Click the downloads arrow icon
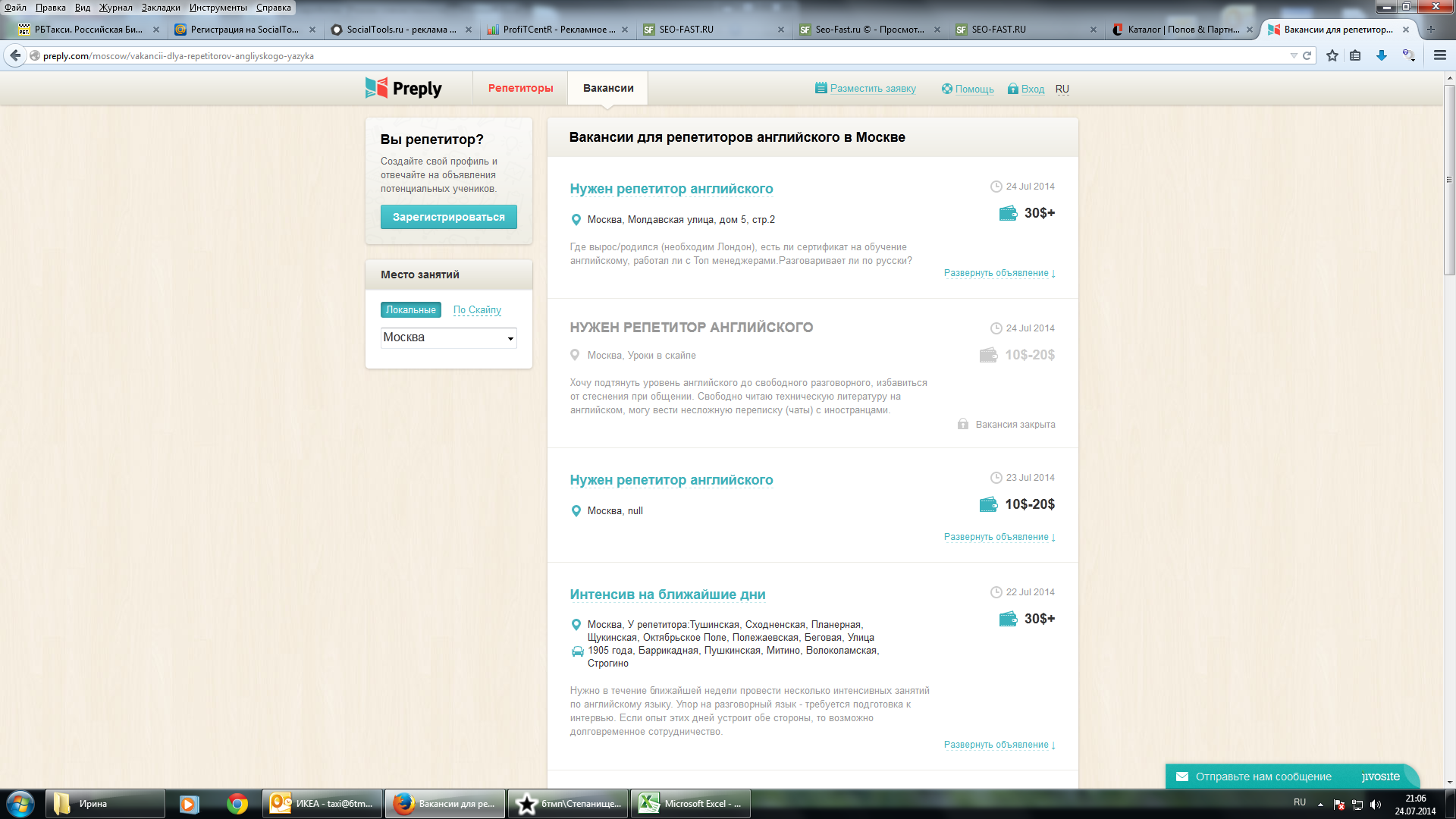Screen dimensions: 1456x819 click(1382, 55)
